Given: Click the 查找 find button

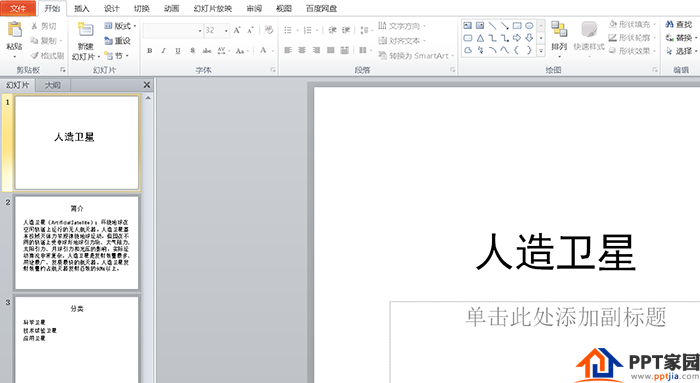Looking at the screenshot, I should 679,24.
